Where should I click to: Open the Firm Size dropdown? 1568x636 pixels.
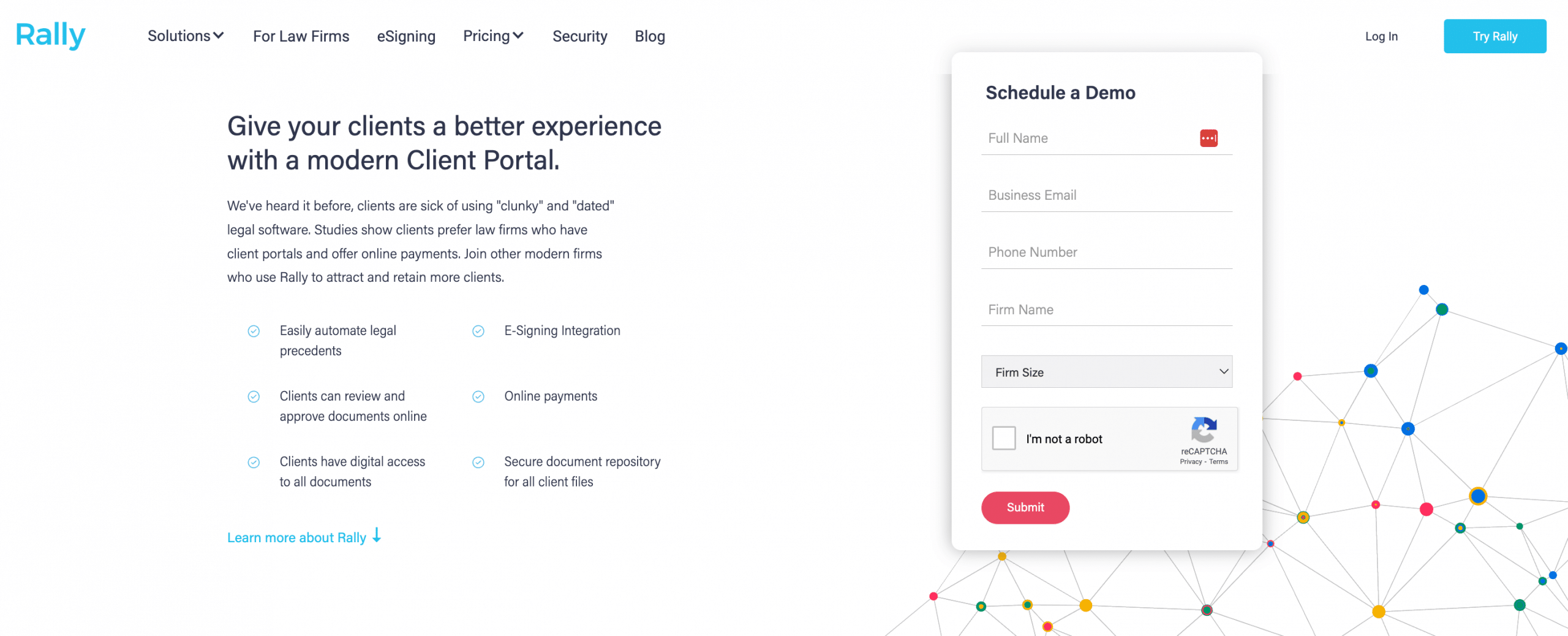point(1106,372)
